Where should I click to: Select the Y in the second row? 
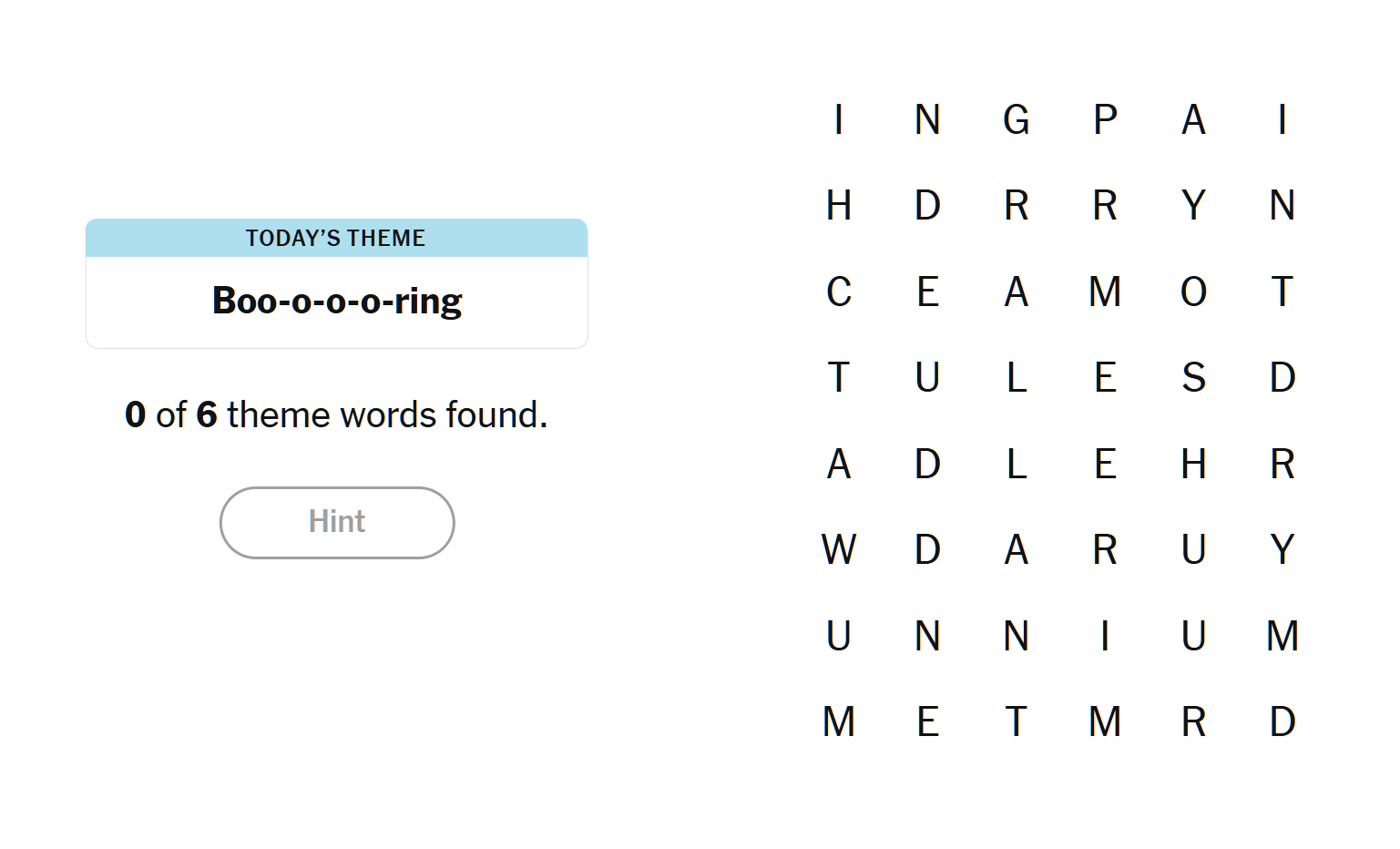[x=1193, y=205]
